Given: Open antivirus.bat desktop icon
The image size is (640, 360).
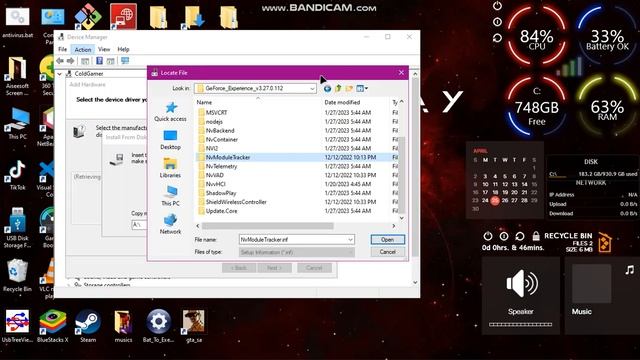Looking at the screenshot, I should (x=18, y=22).
